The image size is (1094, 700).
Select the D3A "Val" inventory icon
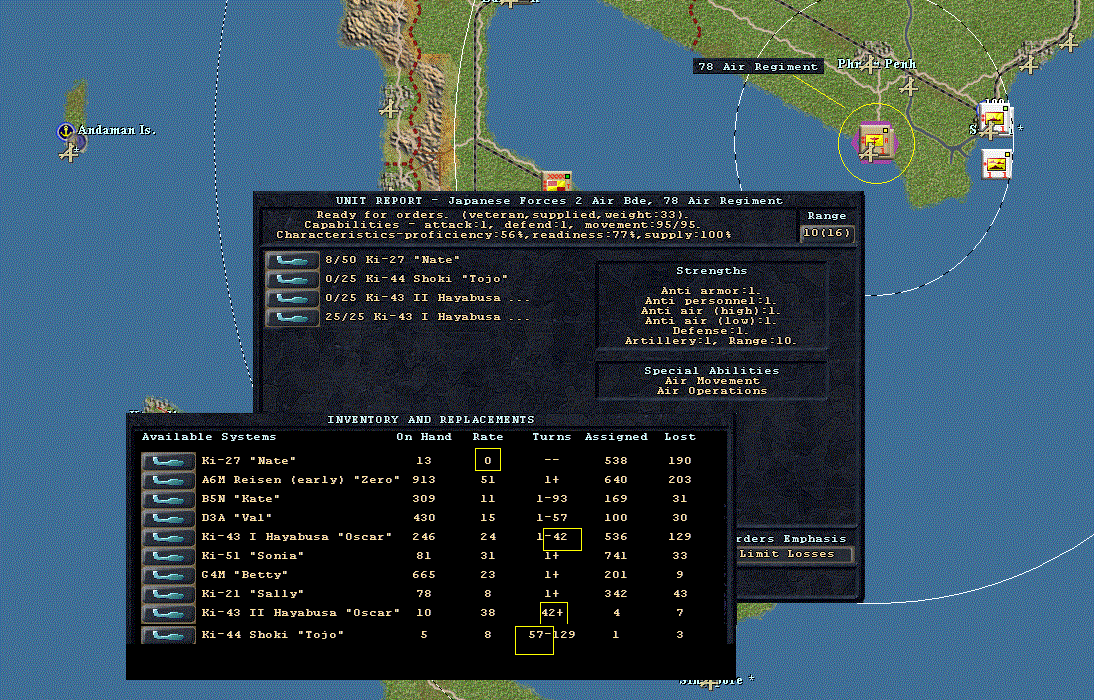click(168, 518)
